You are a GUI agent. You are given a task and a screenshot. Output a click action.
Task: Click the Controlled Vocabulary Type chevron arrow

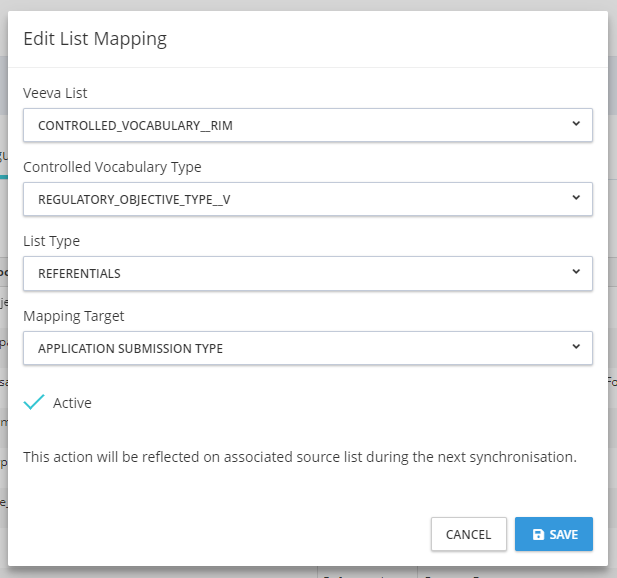tap(575, 198)
